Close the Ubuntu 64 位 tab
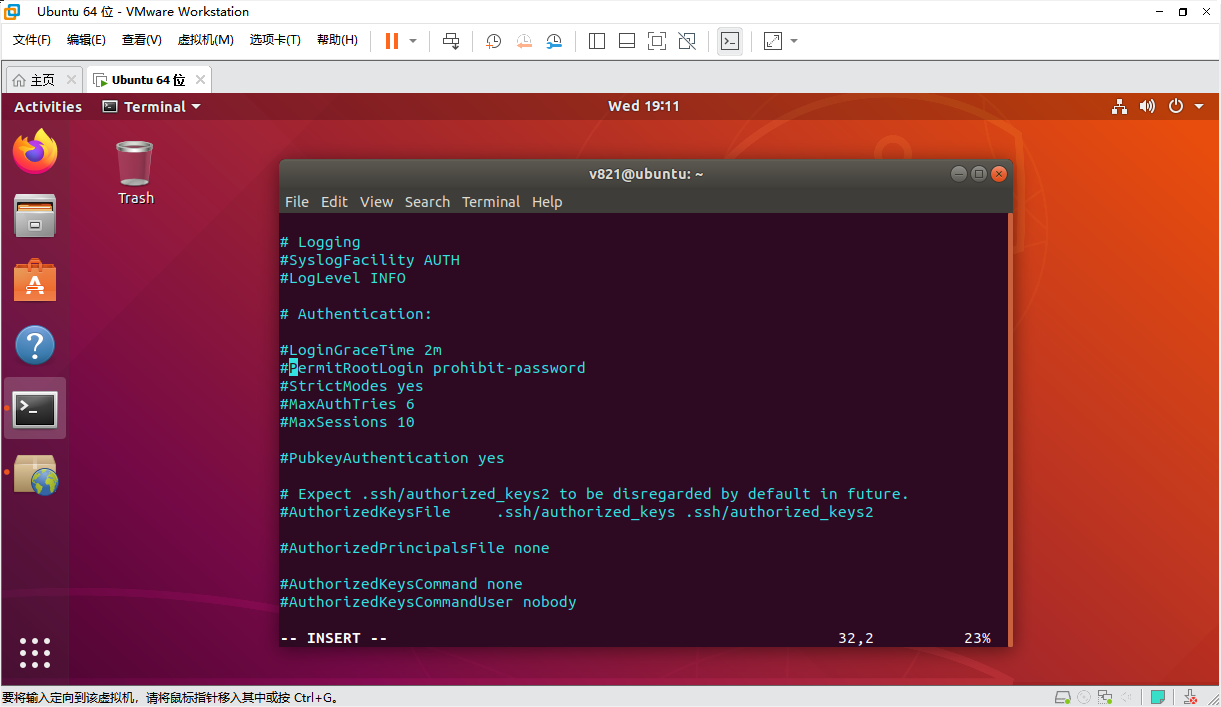The height and width of the screenshot is (707, 1221). pos(200,80)
